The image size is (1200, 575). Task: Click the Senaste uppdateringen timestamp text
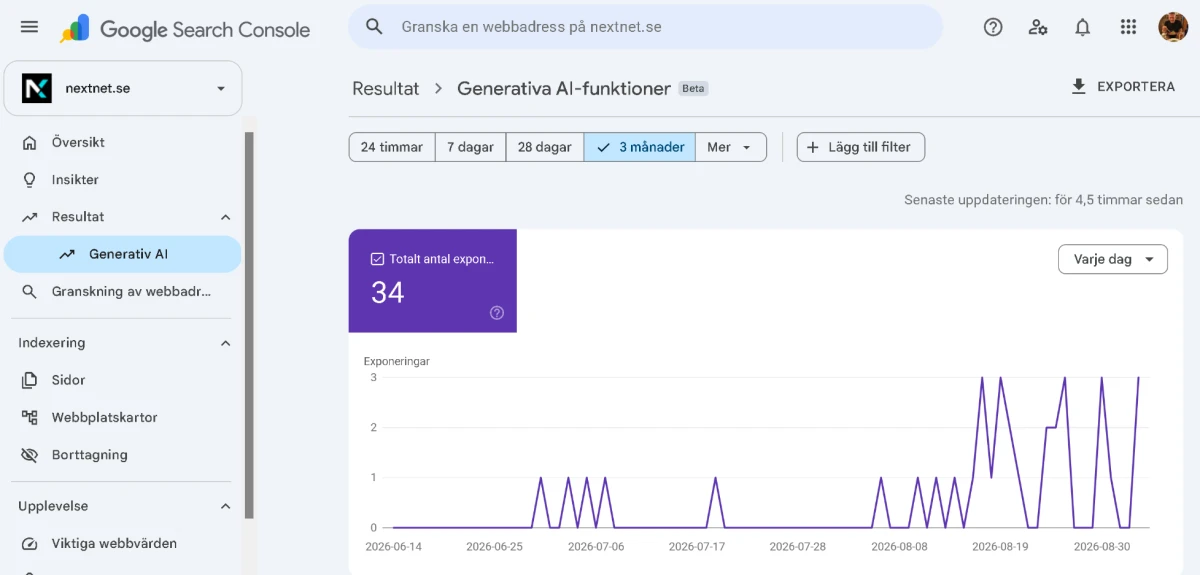(1043, 200)
